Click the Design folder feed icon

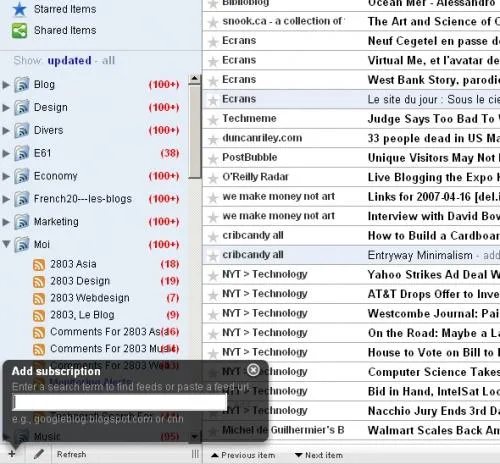(22, 108)
